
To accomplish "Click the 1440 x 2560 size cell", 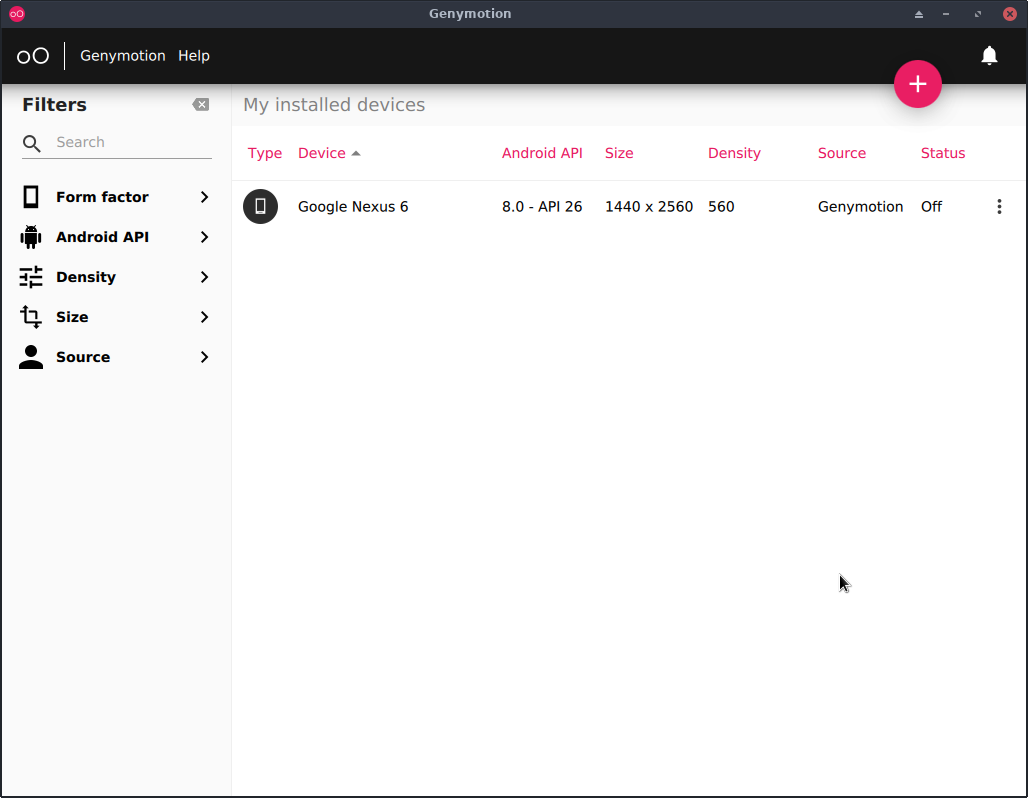I will pos(648,207).
